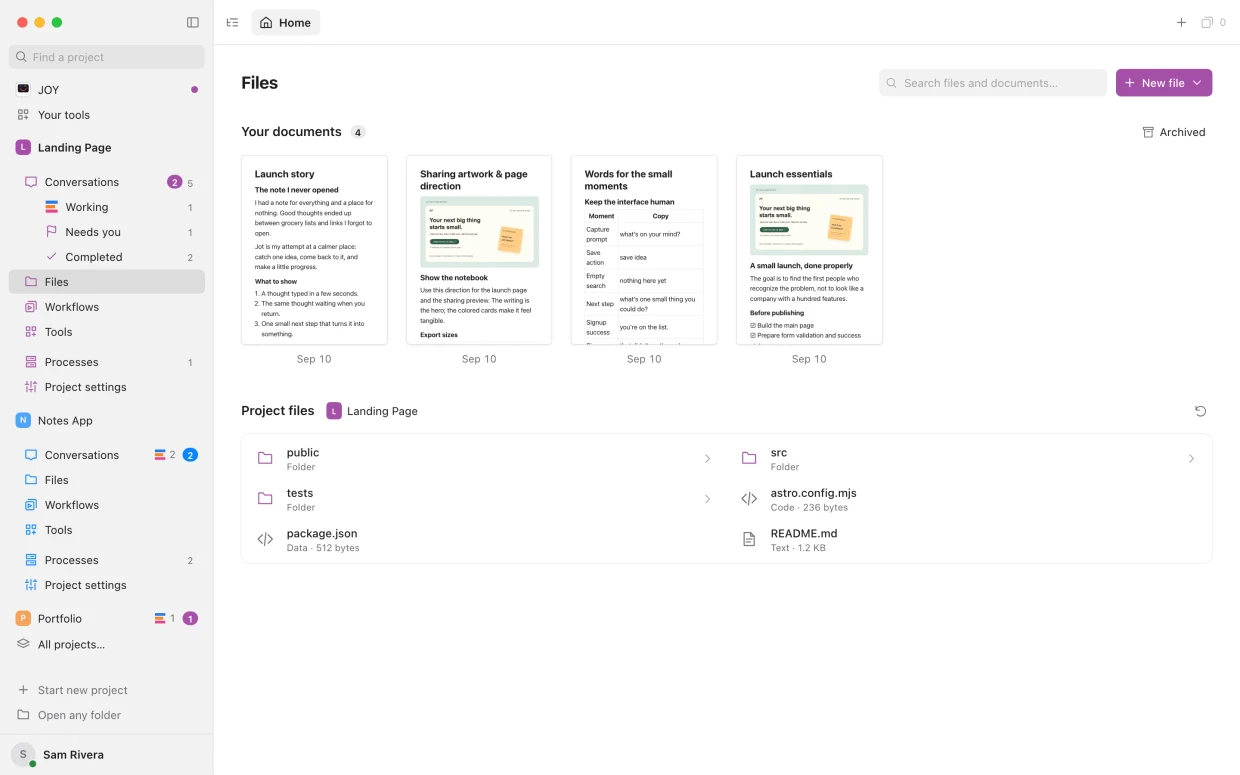This screenshot has width=1240, height=775.
Task: Click the Files icon under Landing Page
Action: (31, 282)
